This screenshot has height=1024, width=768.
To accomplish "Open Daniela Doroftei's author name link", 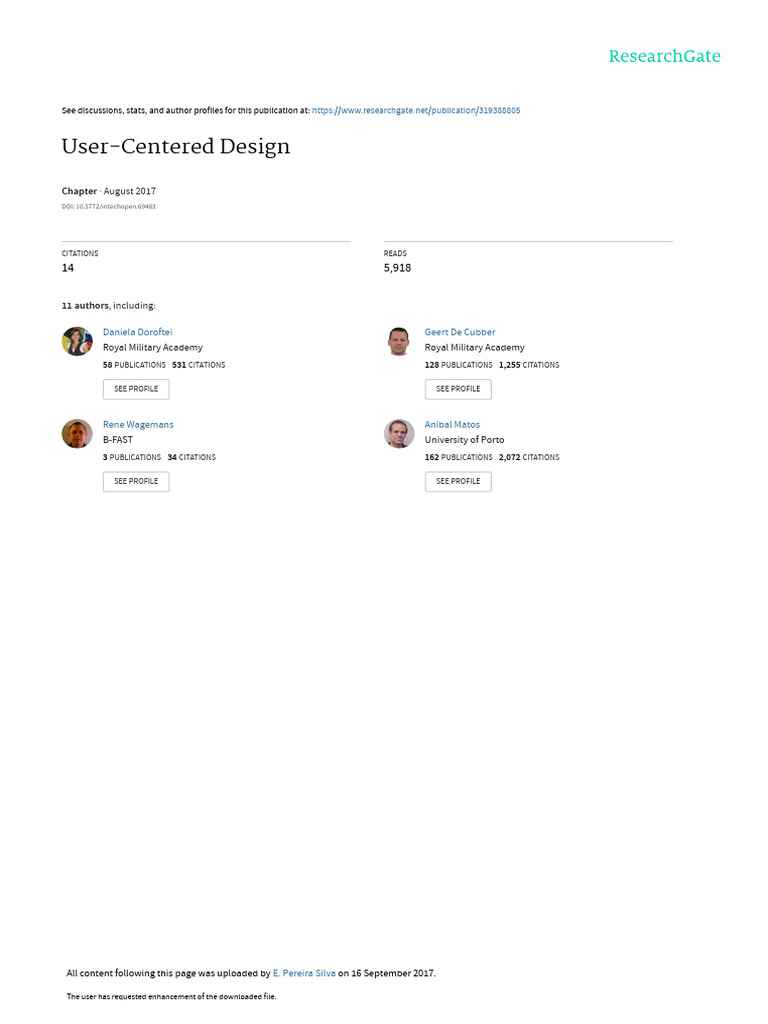I will coord(138,332).
